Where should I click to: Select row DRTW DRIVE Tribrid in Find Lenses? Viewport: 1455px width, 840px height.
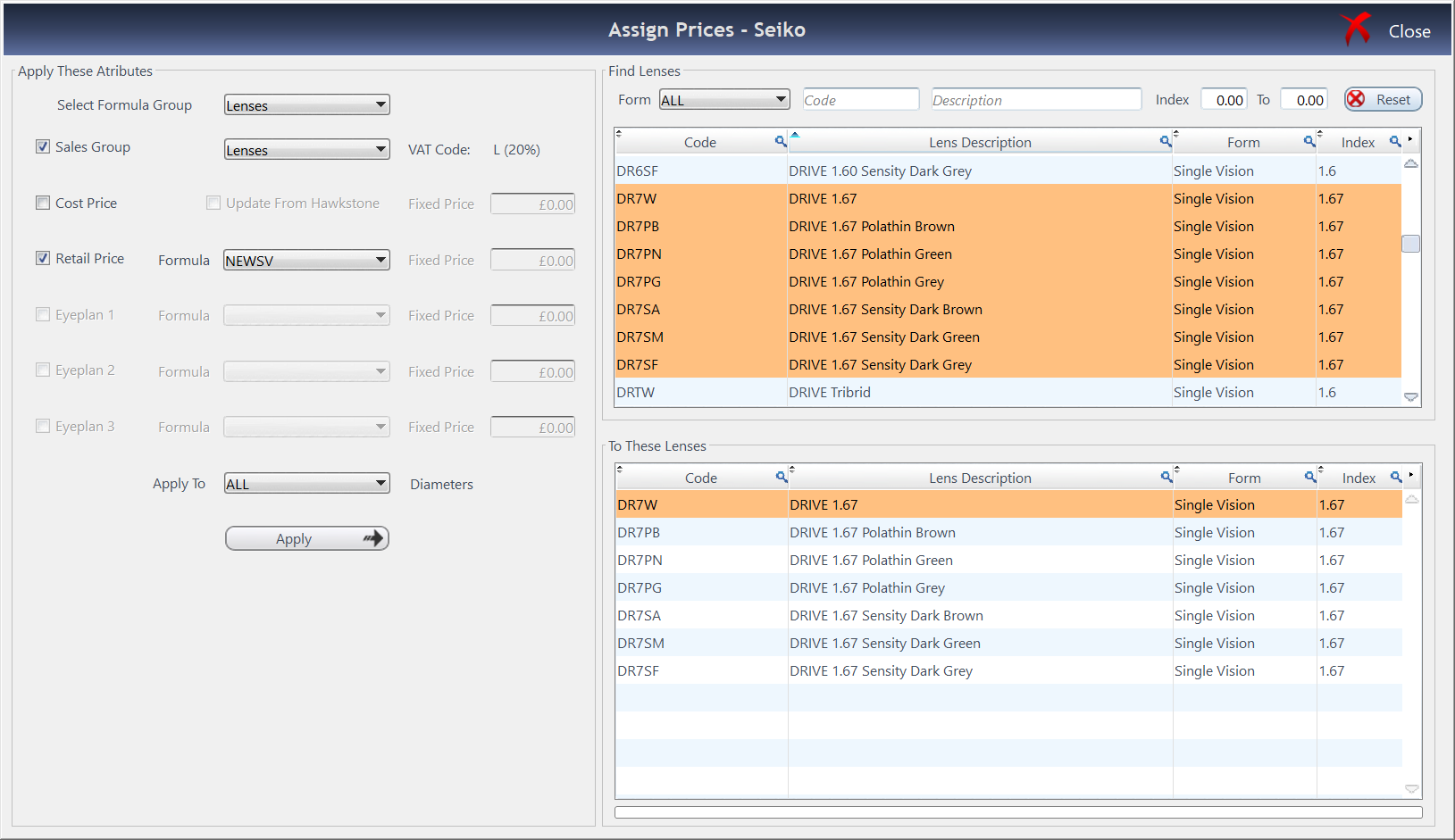click(x=1008, y=392)
